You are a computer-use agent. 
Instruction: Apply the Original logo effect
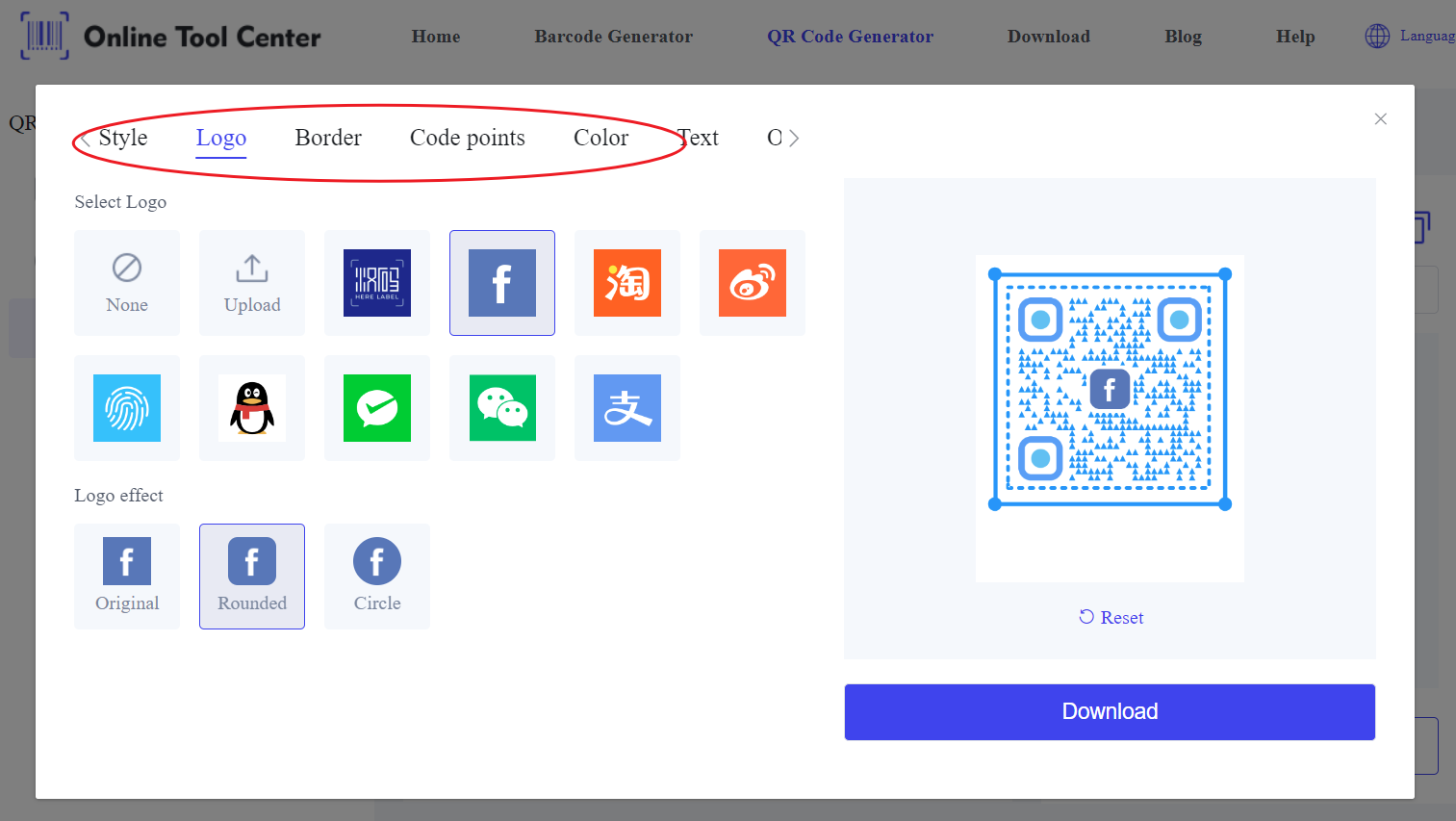pos(127,577)
